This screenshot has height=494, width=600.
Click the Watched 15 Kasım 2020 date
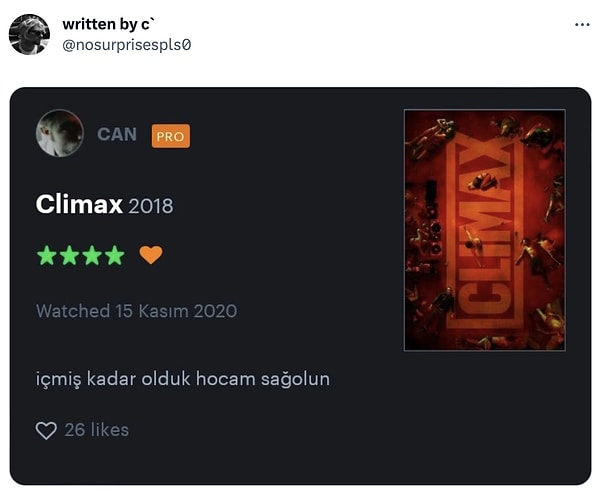coord(137,311)
